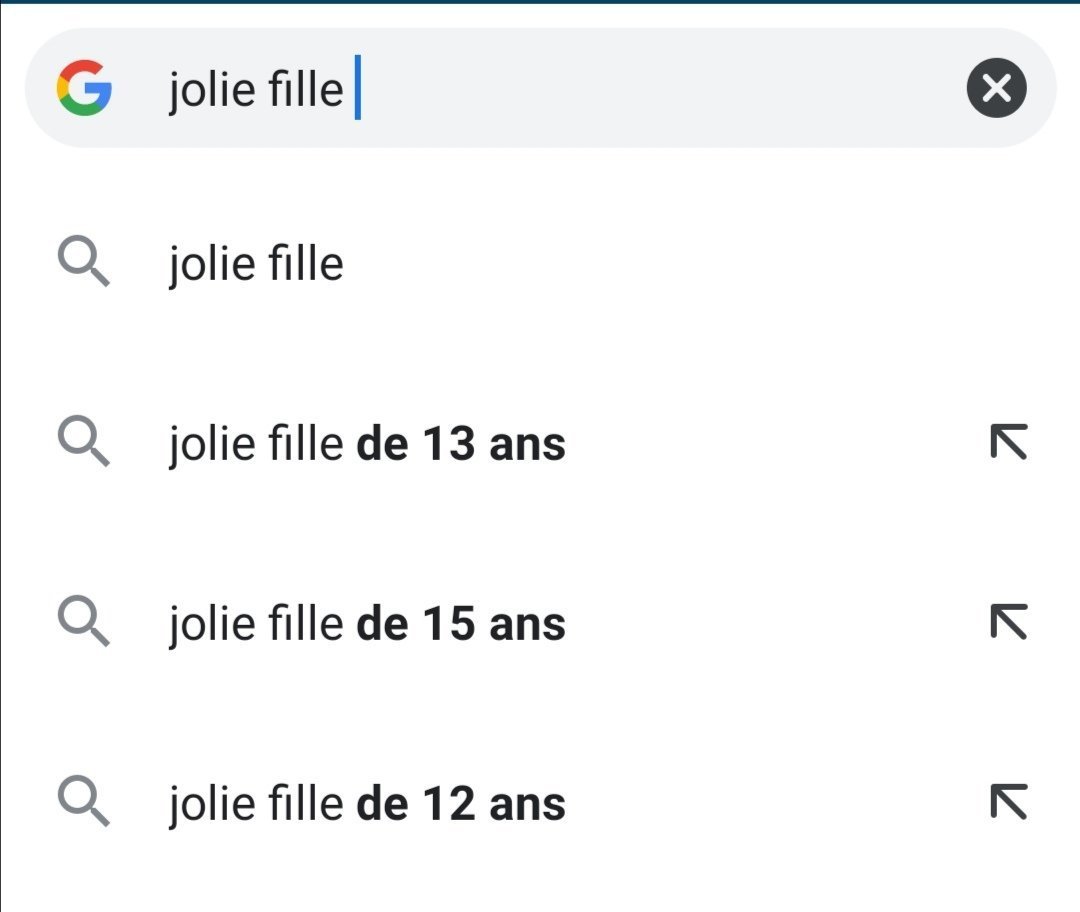Place cursor on word 'fille' in search box

point(305,89)
